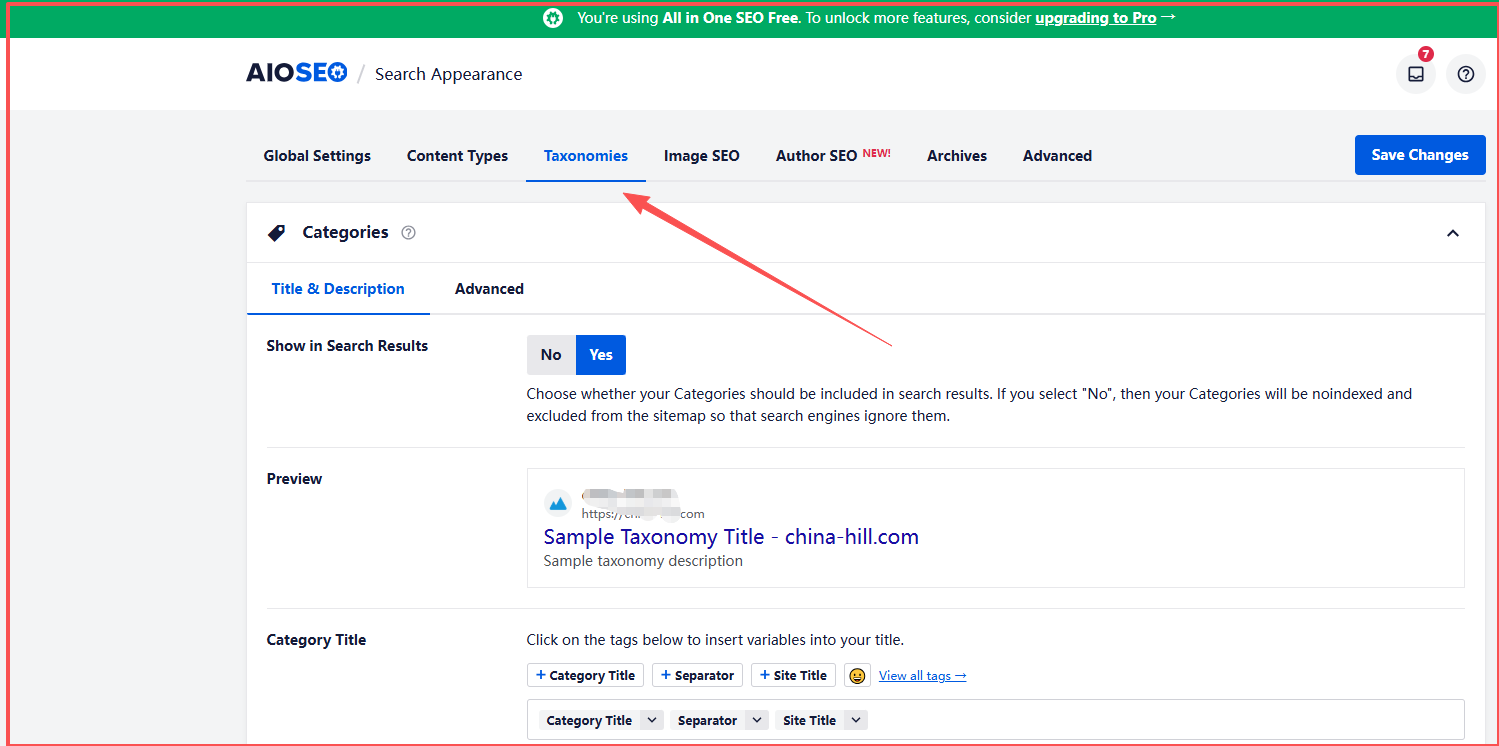The height and width of the screenshot is (746, 1499).
Task: Open the notifications inbox icon
Action: tap(1415, 74)
